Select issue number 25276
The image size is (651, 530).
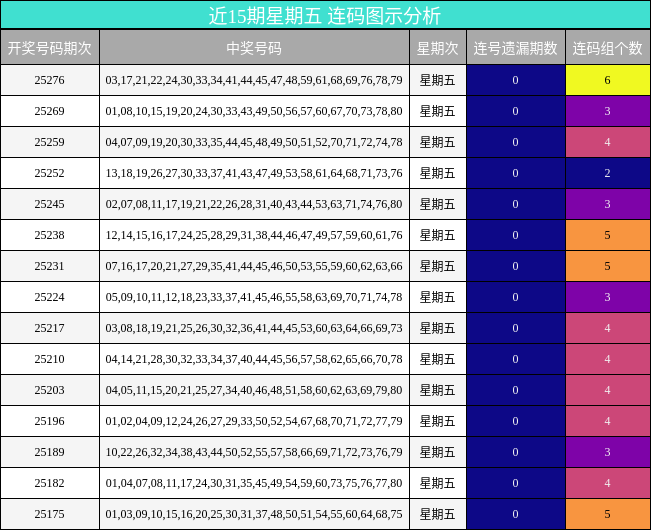[x=49, y=80]
